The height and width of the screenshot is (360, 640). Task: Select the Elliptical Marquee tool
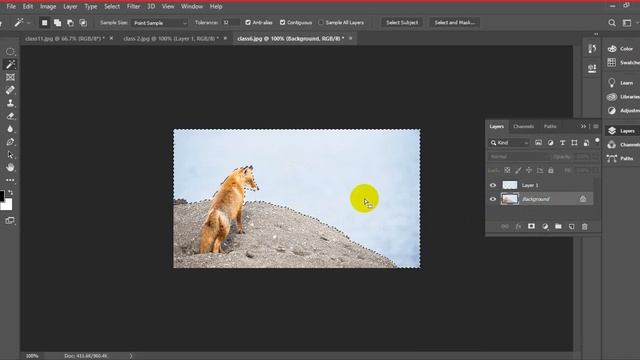[x=10, y=51]
